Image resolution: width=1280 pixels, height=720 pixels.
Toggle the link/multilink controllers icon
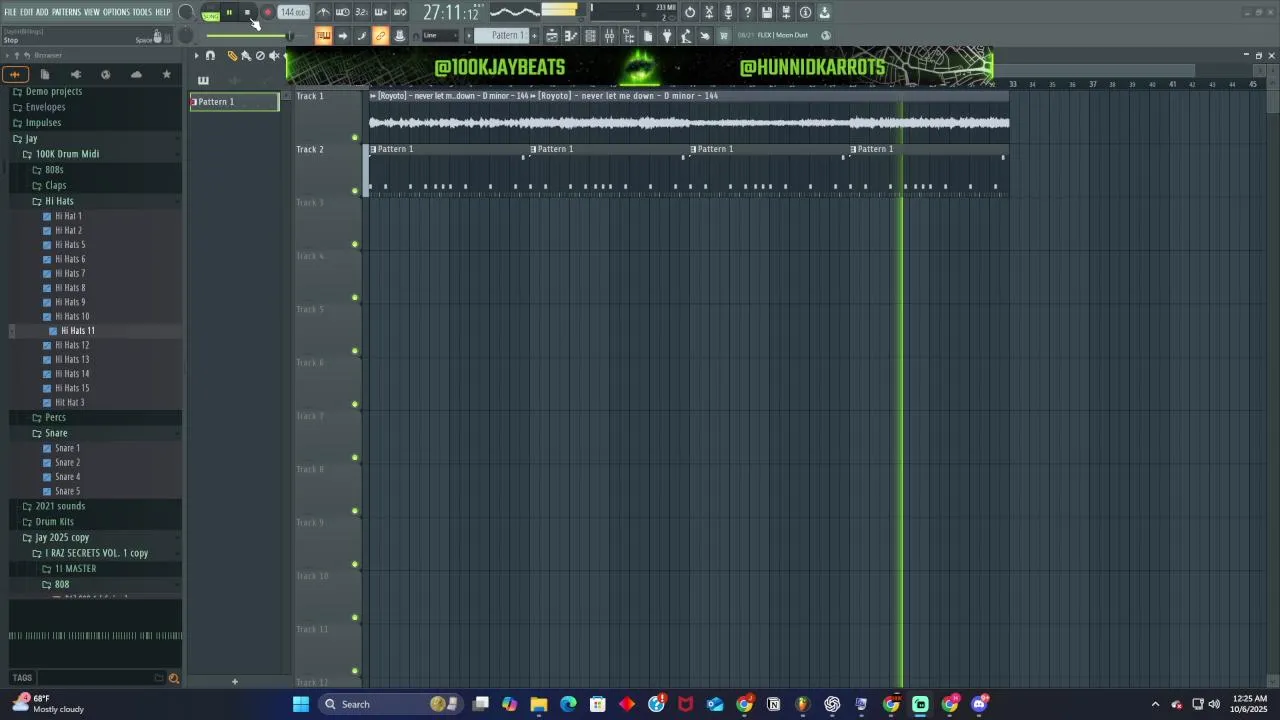[x=380, y=35]
